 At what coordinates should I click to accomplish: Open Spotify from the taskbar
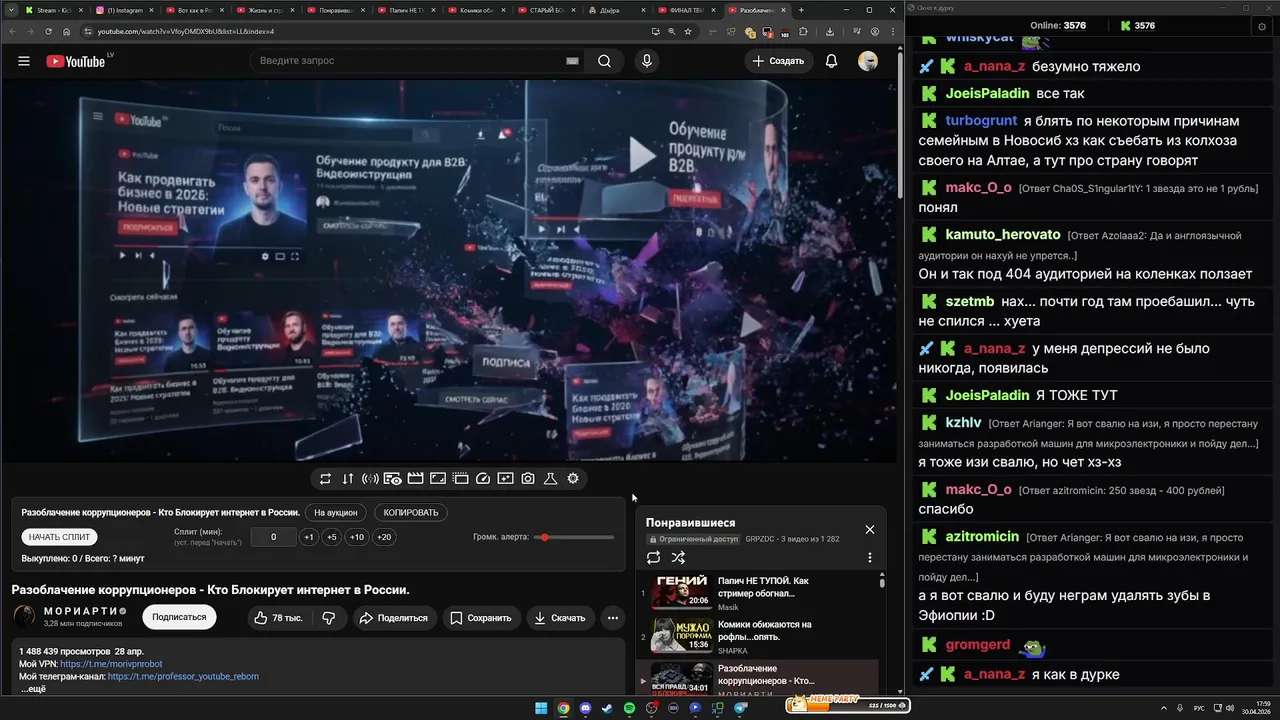coord(629,708)
